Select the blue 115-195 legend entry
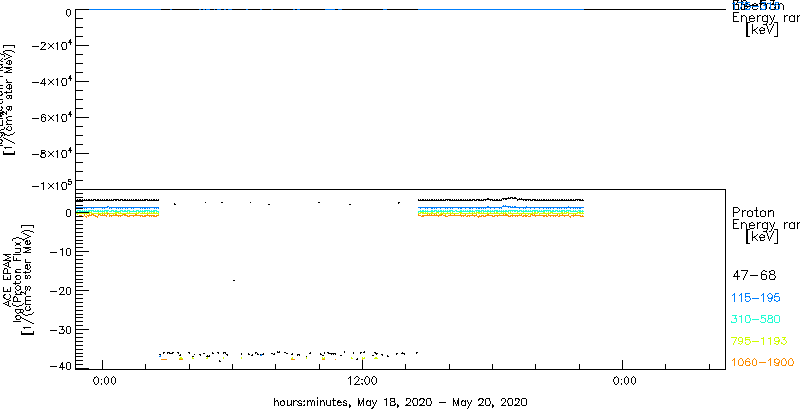Screen dimensions: 800x410 (756, 298)
